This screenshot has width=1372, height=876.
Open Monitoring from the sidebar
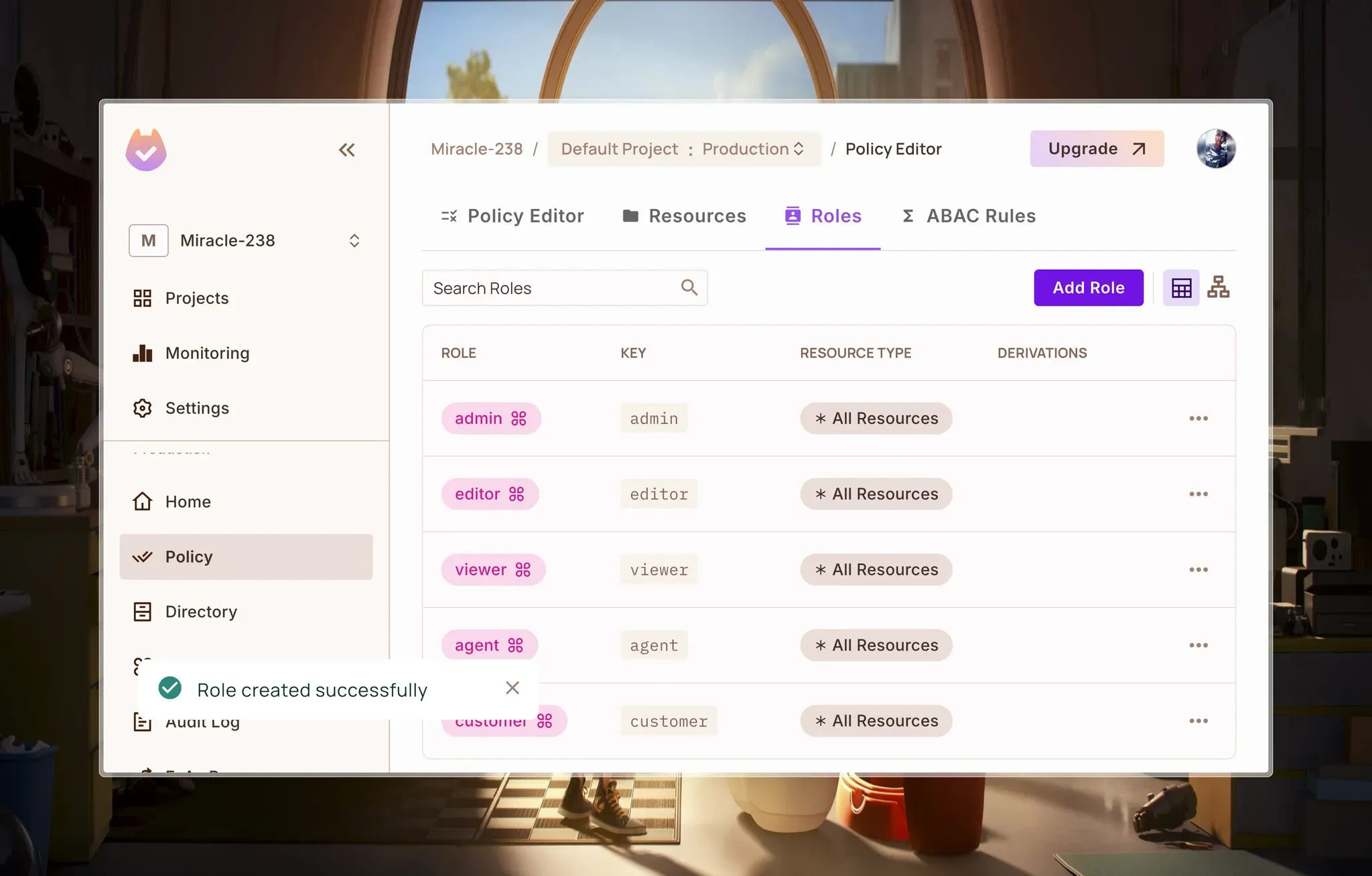click(207, 353)
